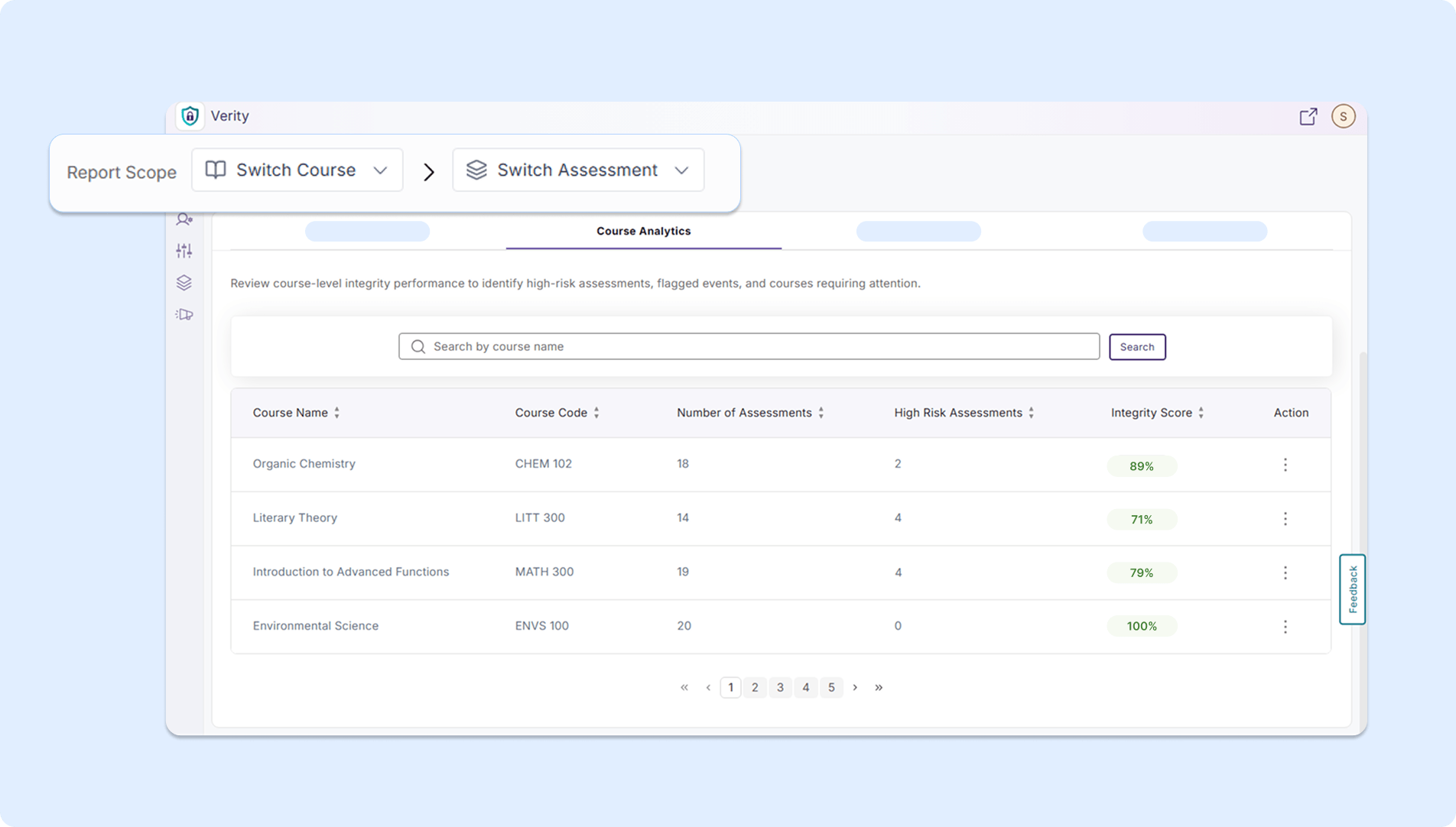Open the layers sidebar icon
Image resolution: width=1456 pixels, height=827 pixels.
pos(184,283)
